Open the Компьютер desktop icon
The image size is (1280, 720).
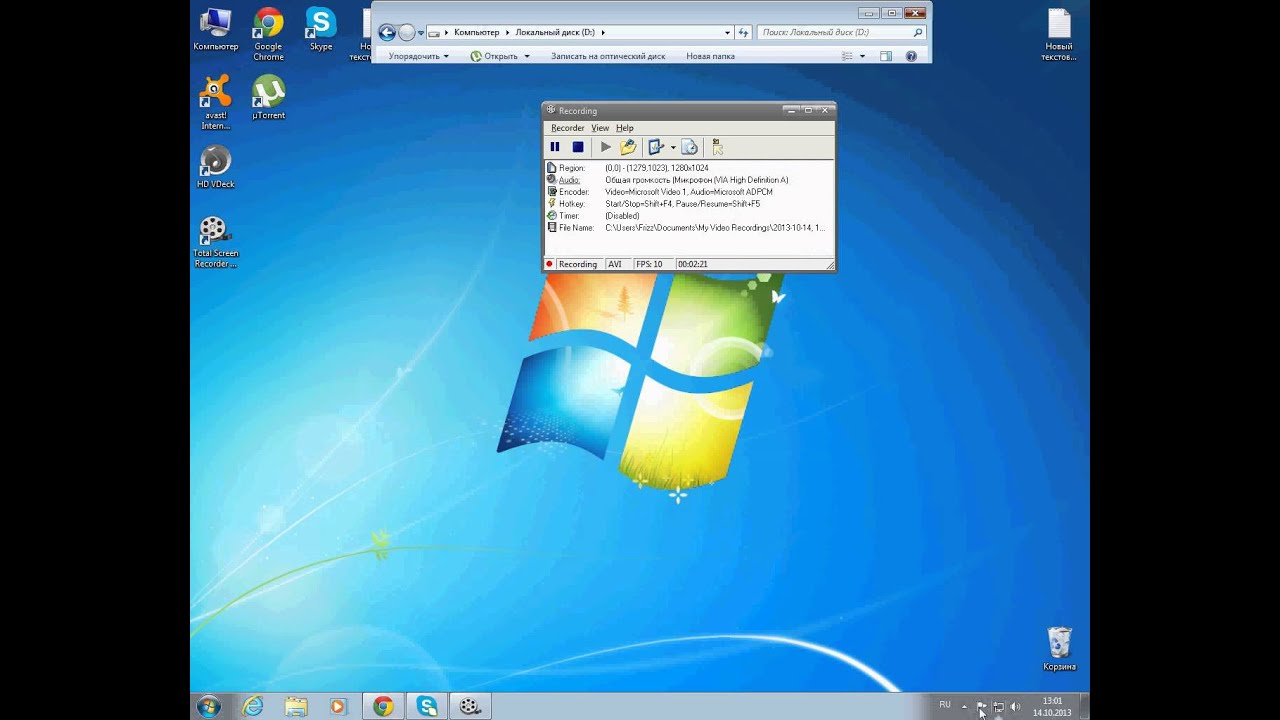(x=216, y=30)
